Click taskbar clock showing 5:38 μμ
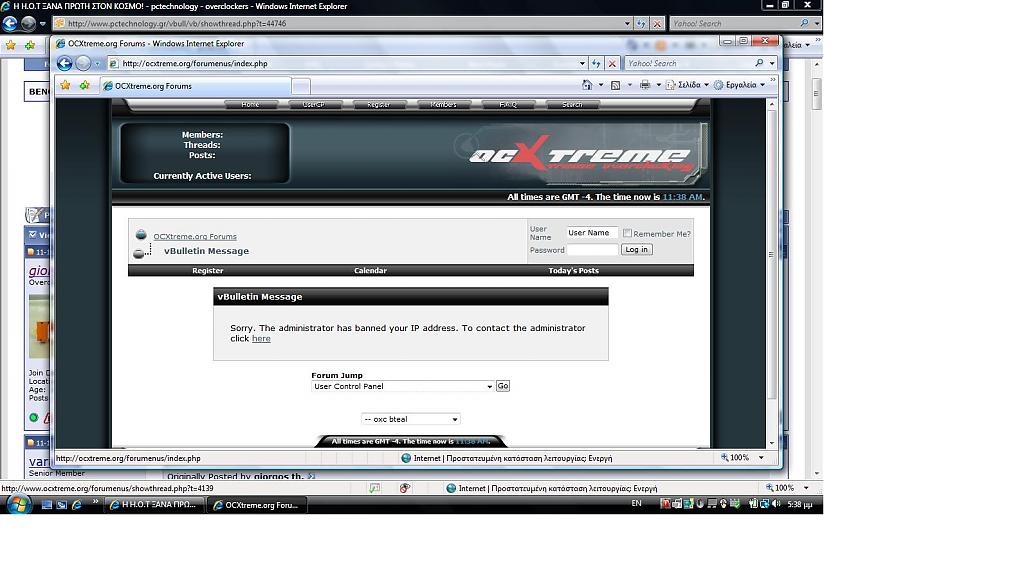This screenshot has height=576, width=1024. coord(800,504)
